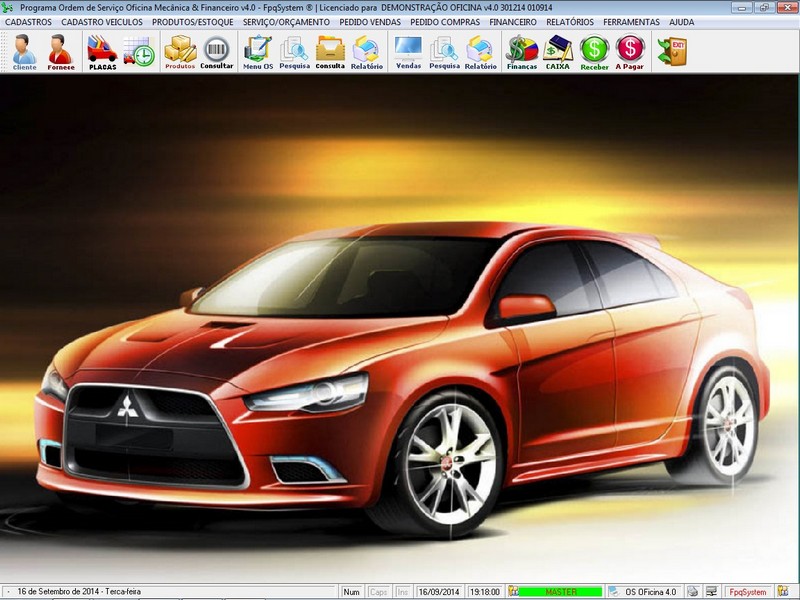Screen dimensions: 800x600
Task: Open the SERVIÇO/ORÇAMENTO menu
Action: tap(286, 22)
